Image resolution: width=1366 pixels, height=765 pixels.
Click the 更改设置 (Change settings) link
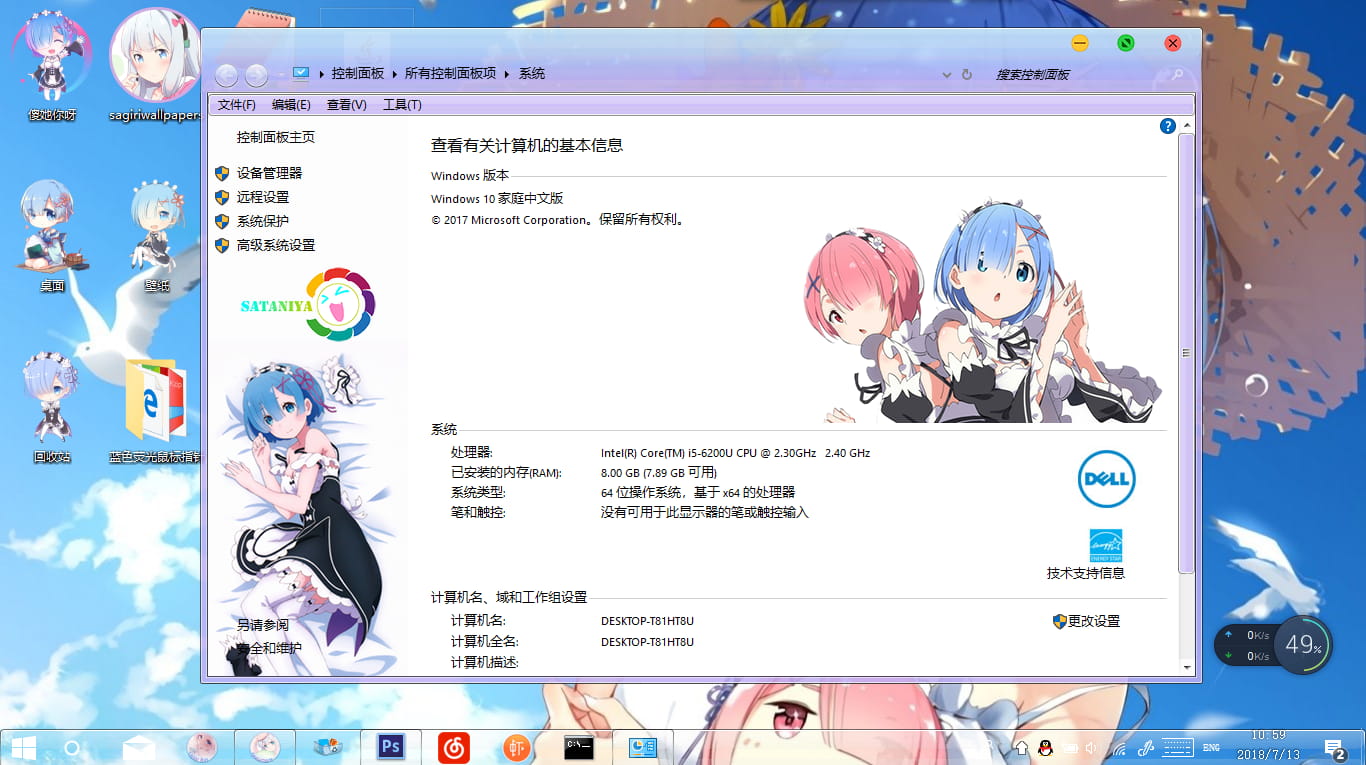[x=1096, y=621]
